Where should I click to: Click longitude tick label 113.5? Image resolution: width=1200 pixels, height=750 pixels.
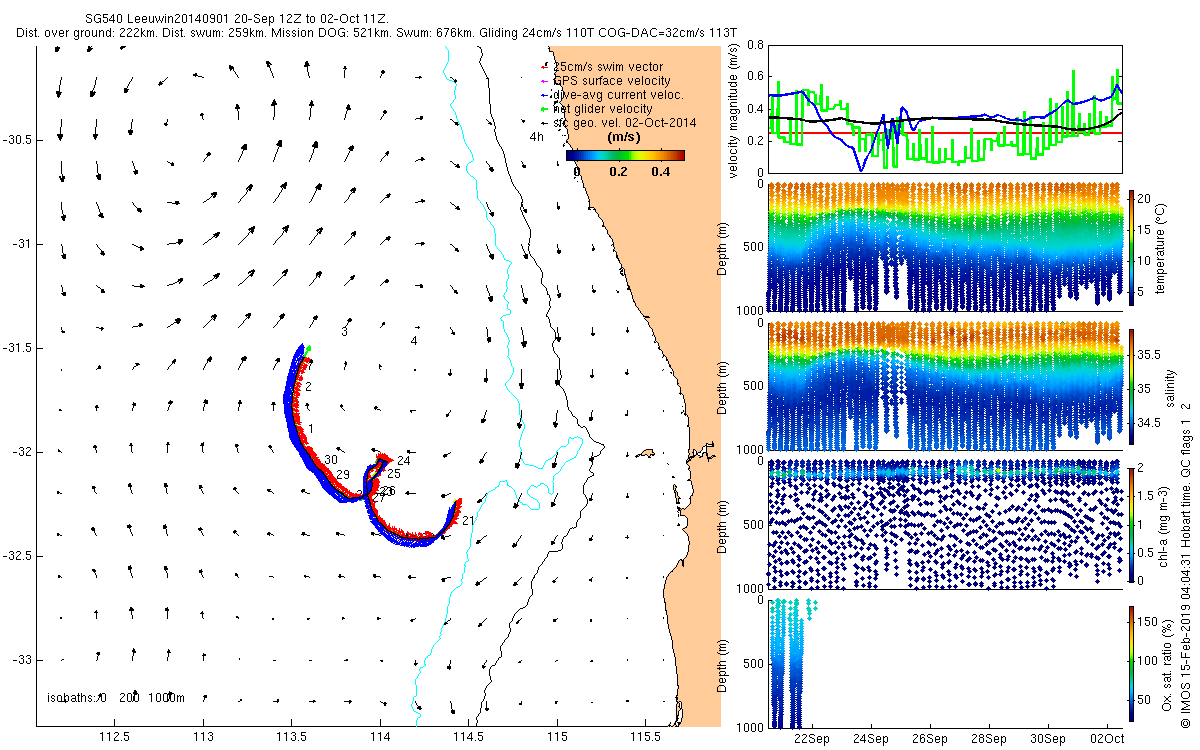(x=292, y=738)
